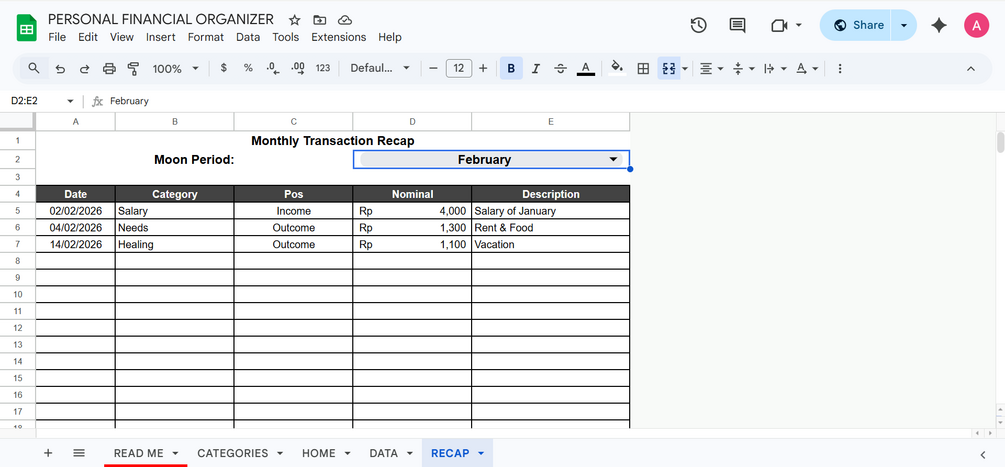The image size is (1005, 467).
Task: Pick a cell fill color
Action: [x=617, y=69]
